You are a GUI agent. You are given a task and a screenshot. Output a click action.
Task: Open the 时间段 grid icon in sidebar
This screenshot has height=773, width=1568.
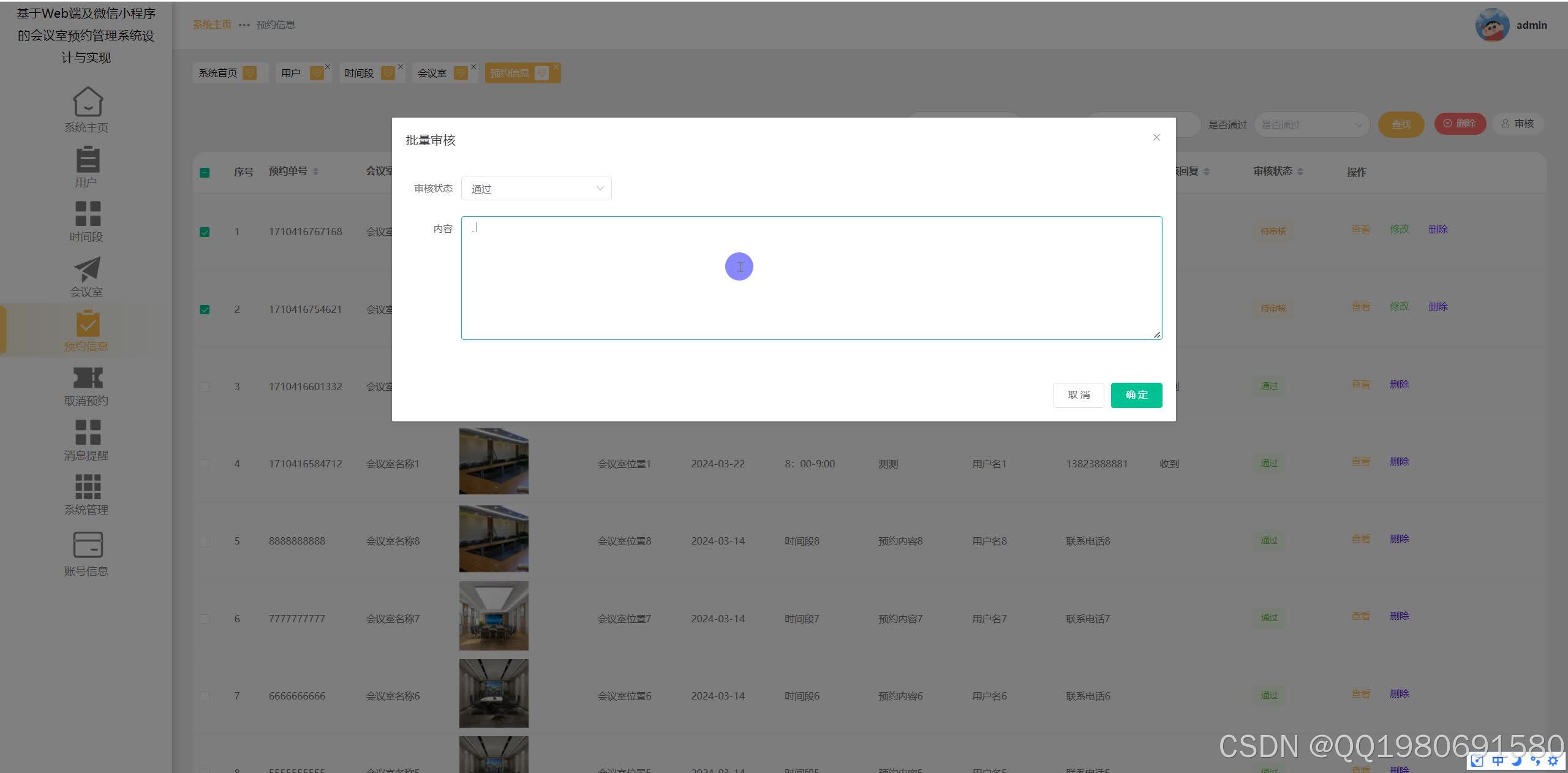tap(88, 214)
